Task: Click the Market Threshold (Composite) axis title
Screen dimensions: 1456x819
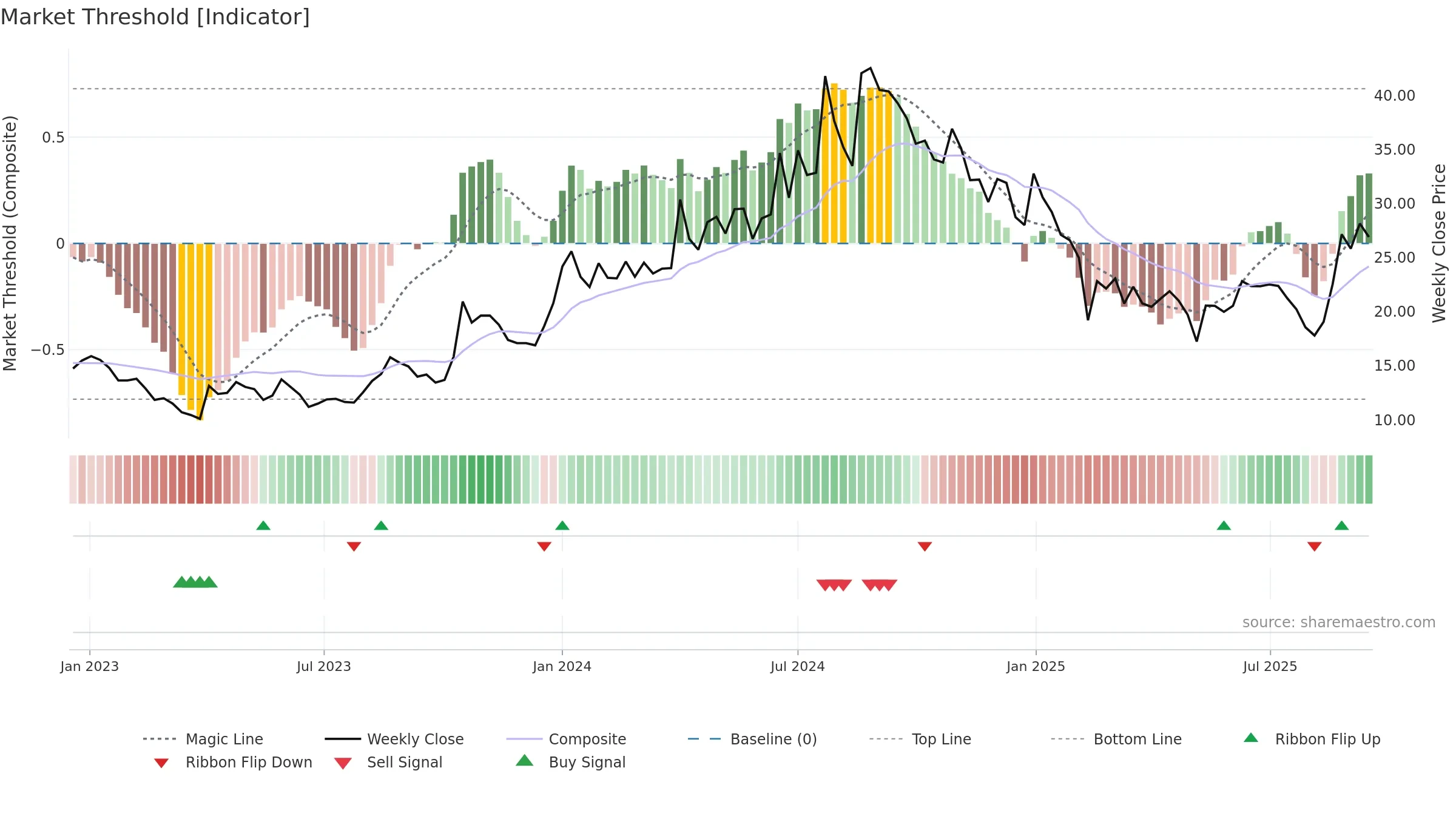Action: tap(10, 243)
